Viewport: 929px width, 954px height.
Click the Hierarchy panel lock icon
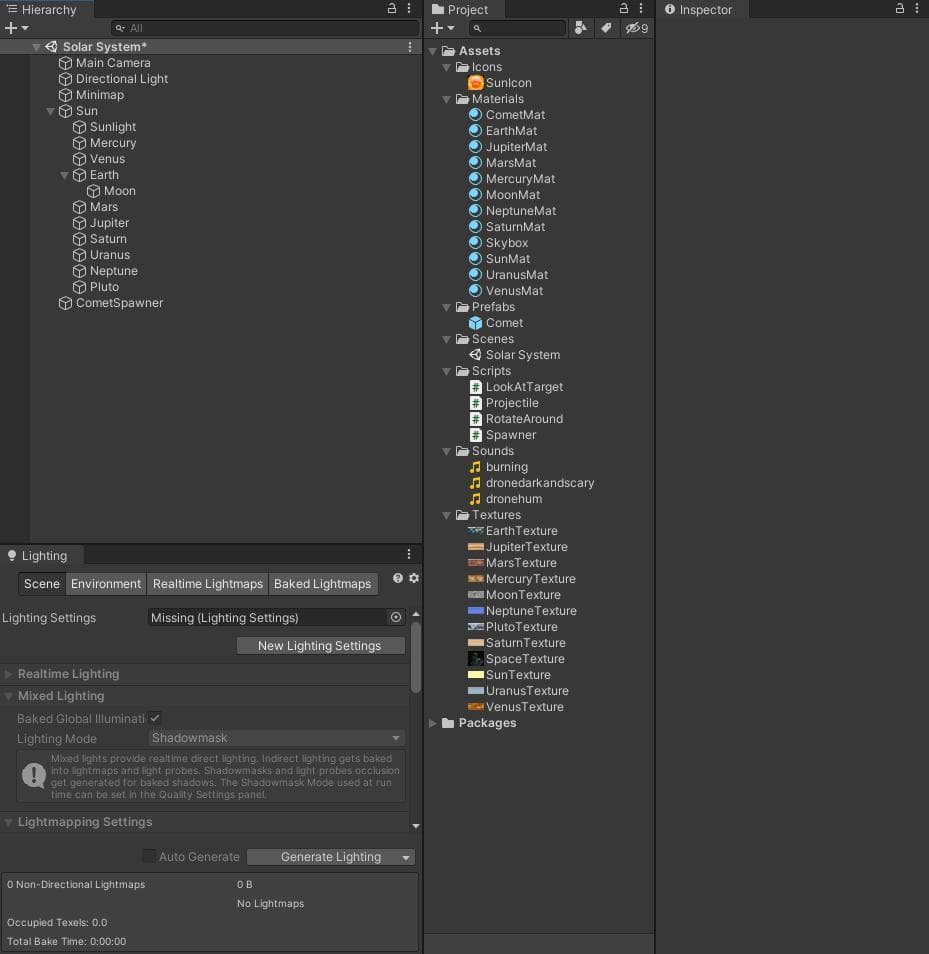392,9
